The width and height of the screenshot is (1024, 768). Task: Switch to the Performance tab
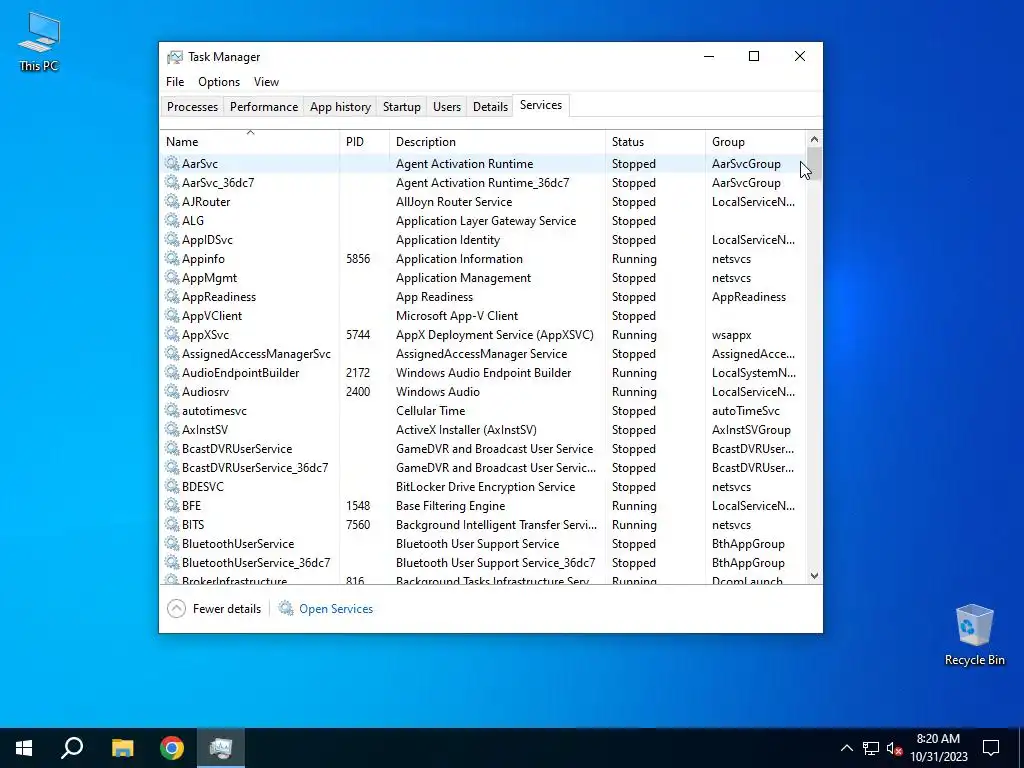click(x=264, y=106)
